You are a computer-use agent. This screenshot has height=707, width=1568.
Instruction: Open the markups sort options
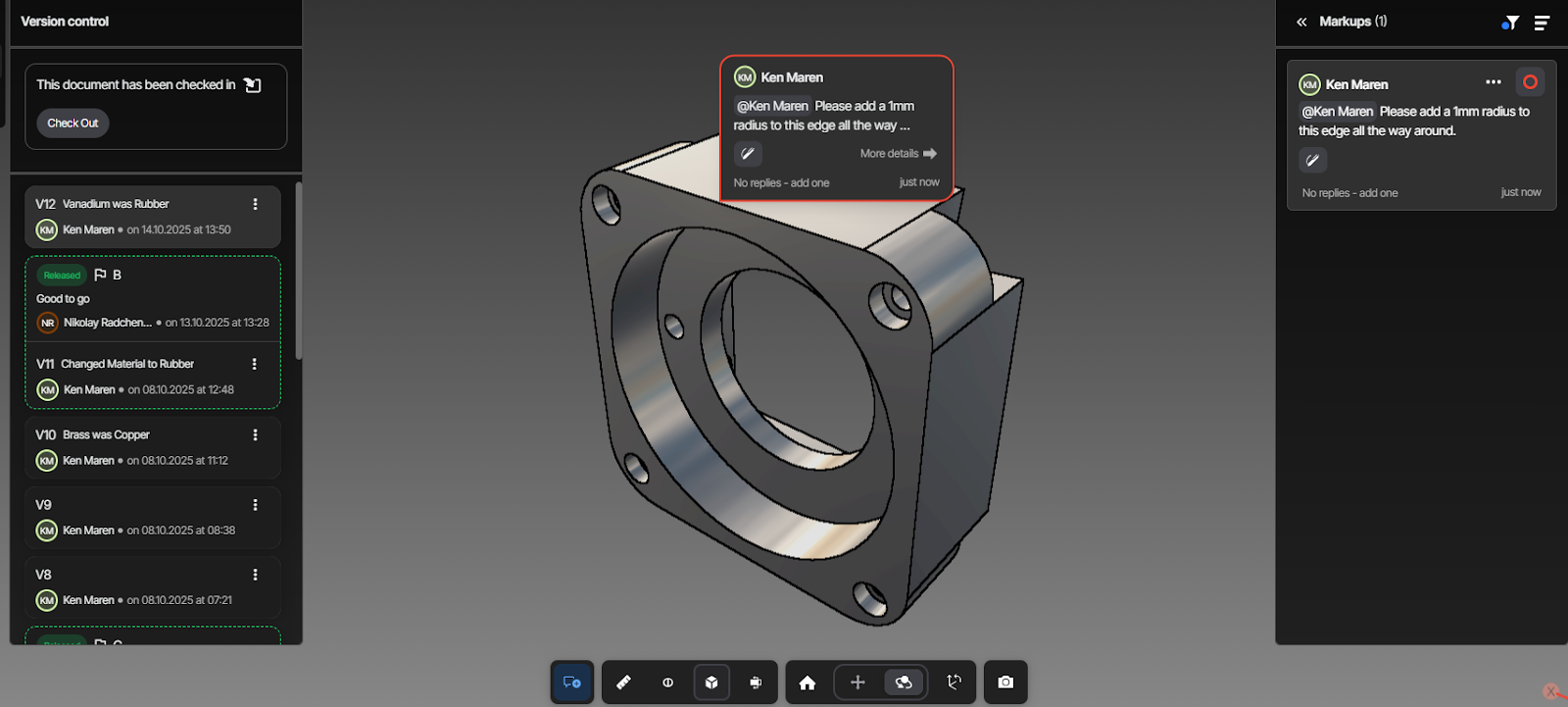(x=1542, y=23)
